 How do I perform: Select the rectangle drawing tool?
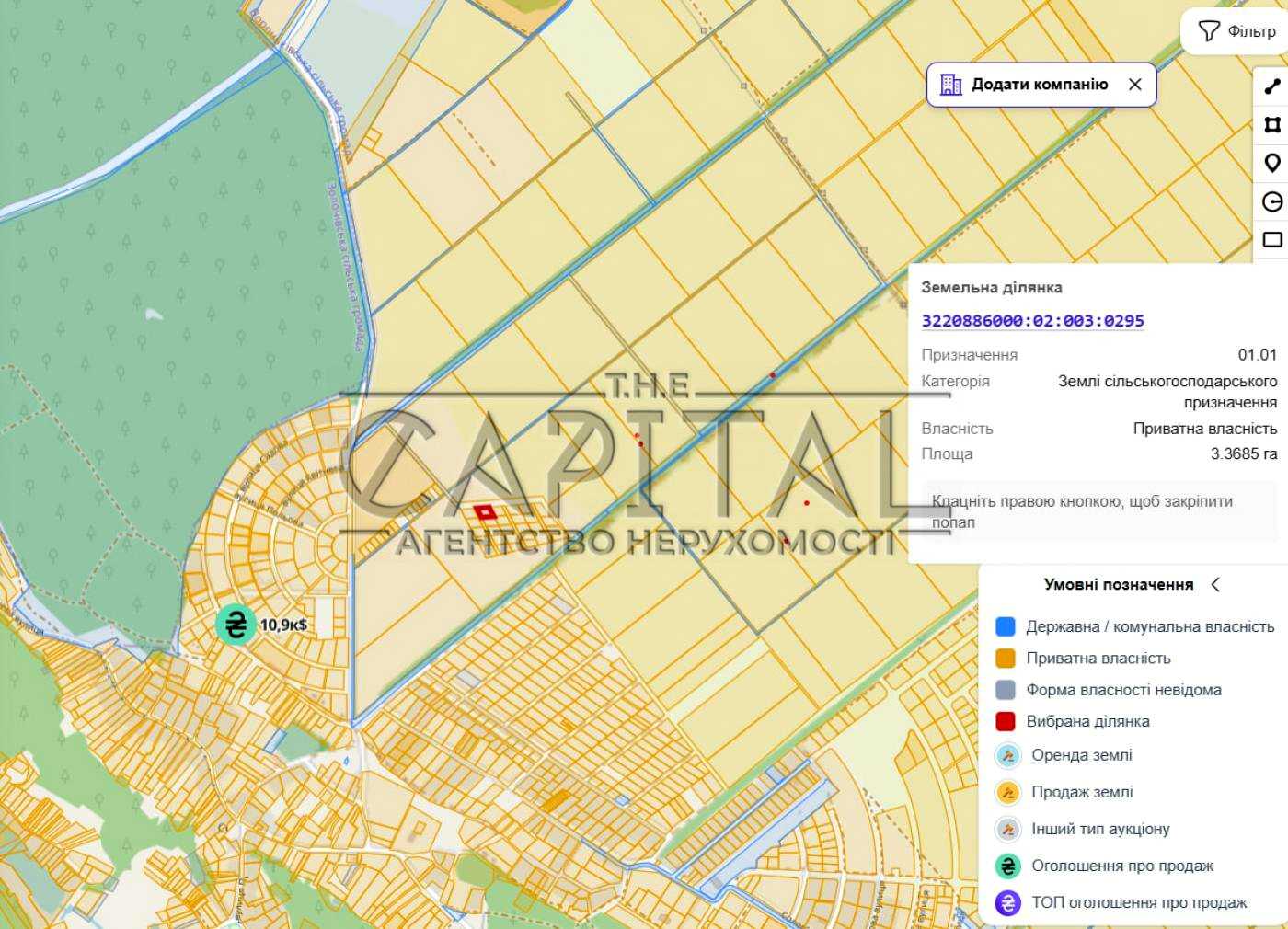pos(1272,240)
